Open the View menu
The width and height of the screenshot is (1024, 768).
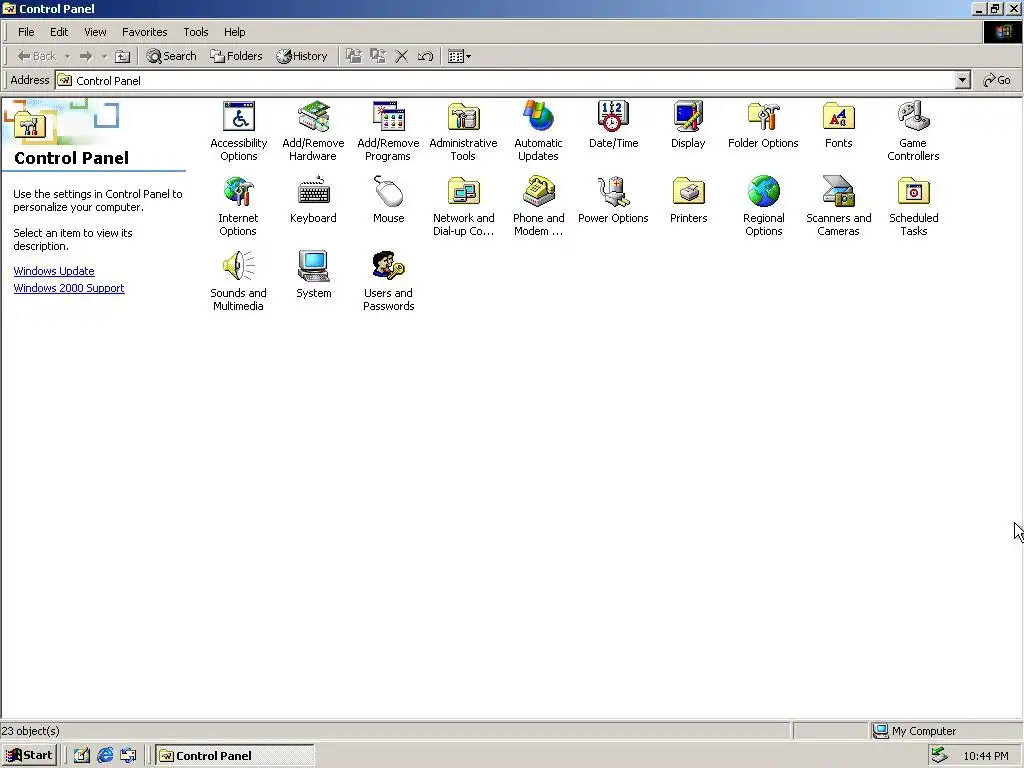click(95, 32)
